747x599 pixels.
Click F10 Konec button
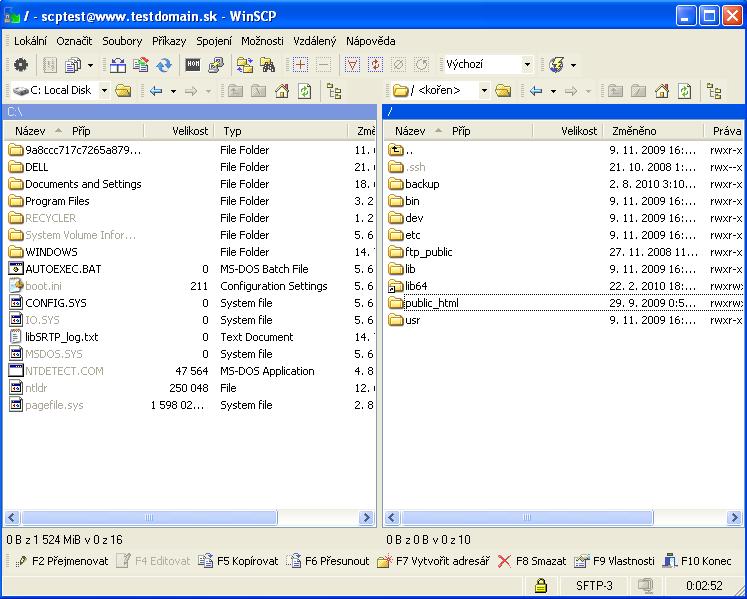(697, 561)
